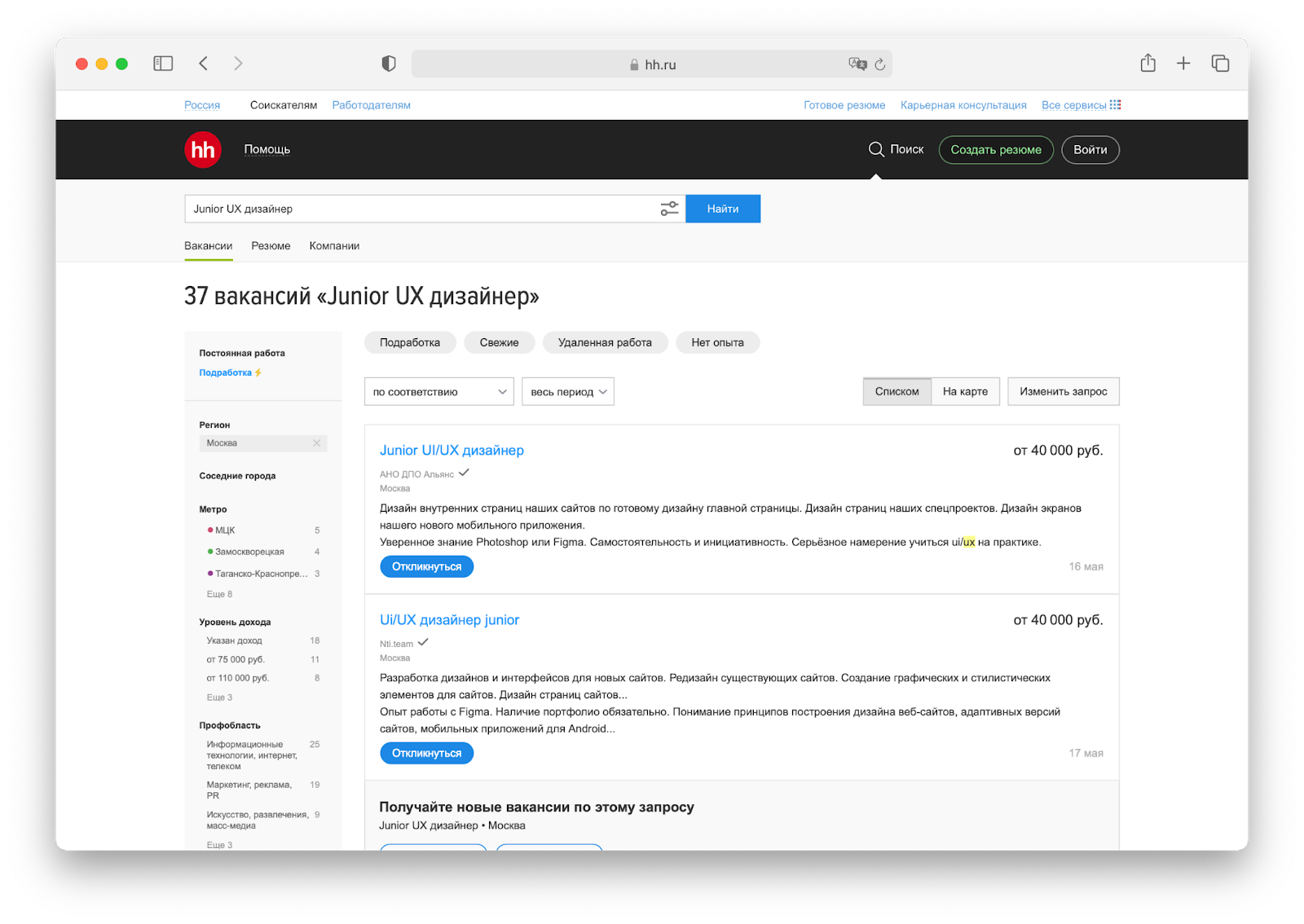Toggle the Списком view
1304x924 pixels.
click(897, 392)
